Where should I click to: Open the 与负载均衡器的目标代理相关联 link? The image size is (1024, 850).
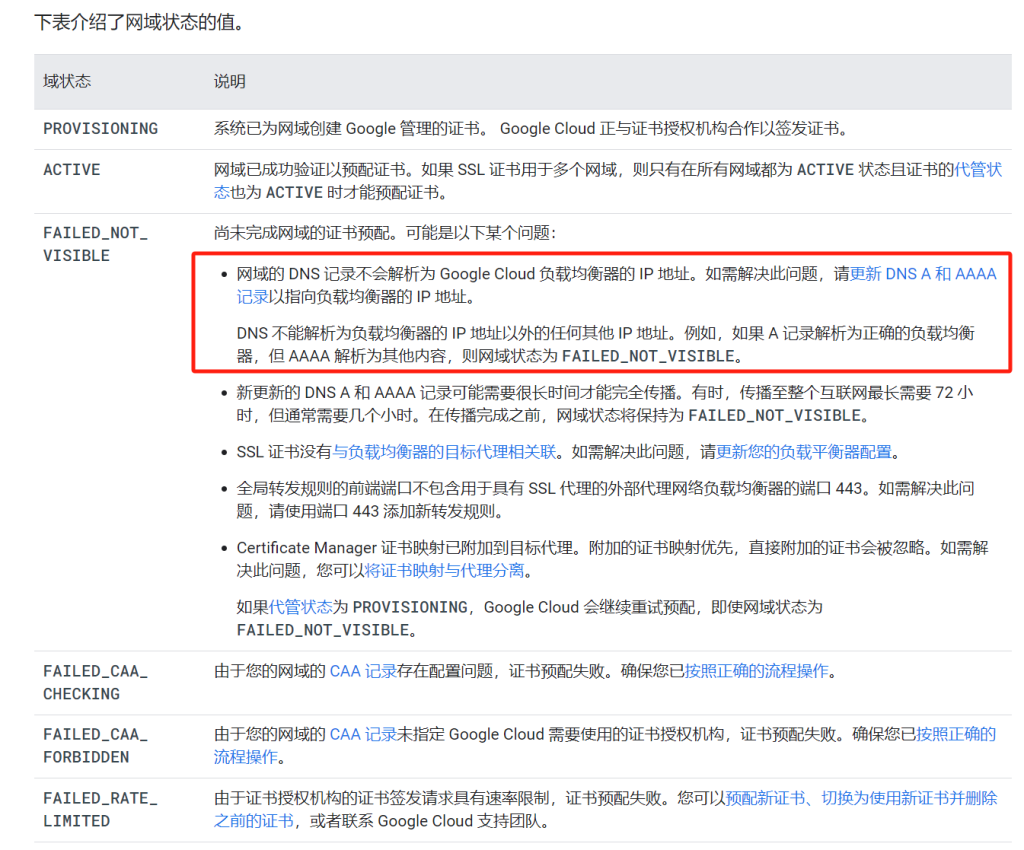coord(444,452)
